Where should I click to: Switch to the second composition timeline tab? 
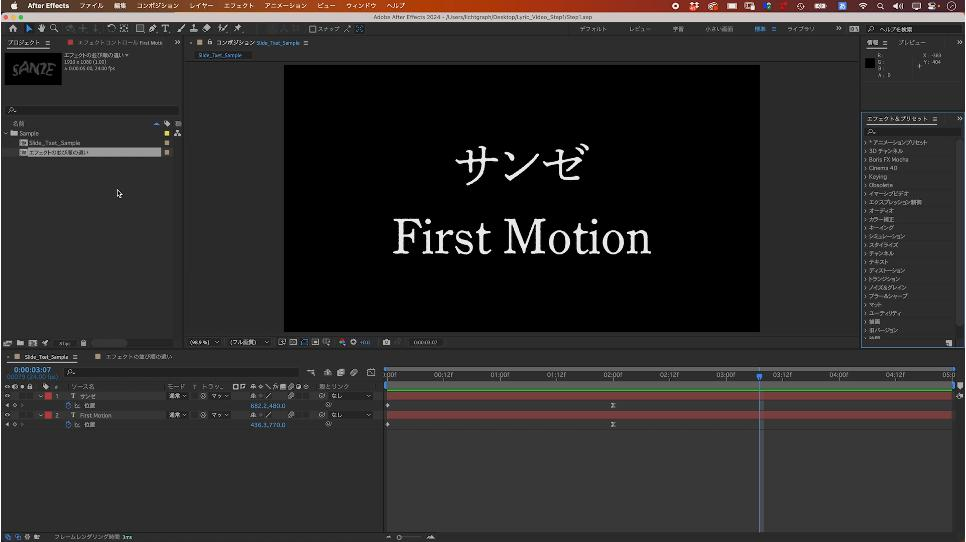139,357
